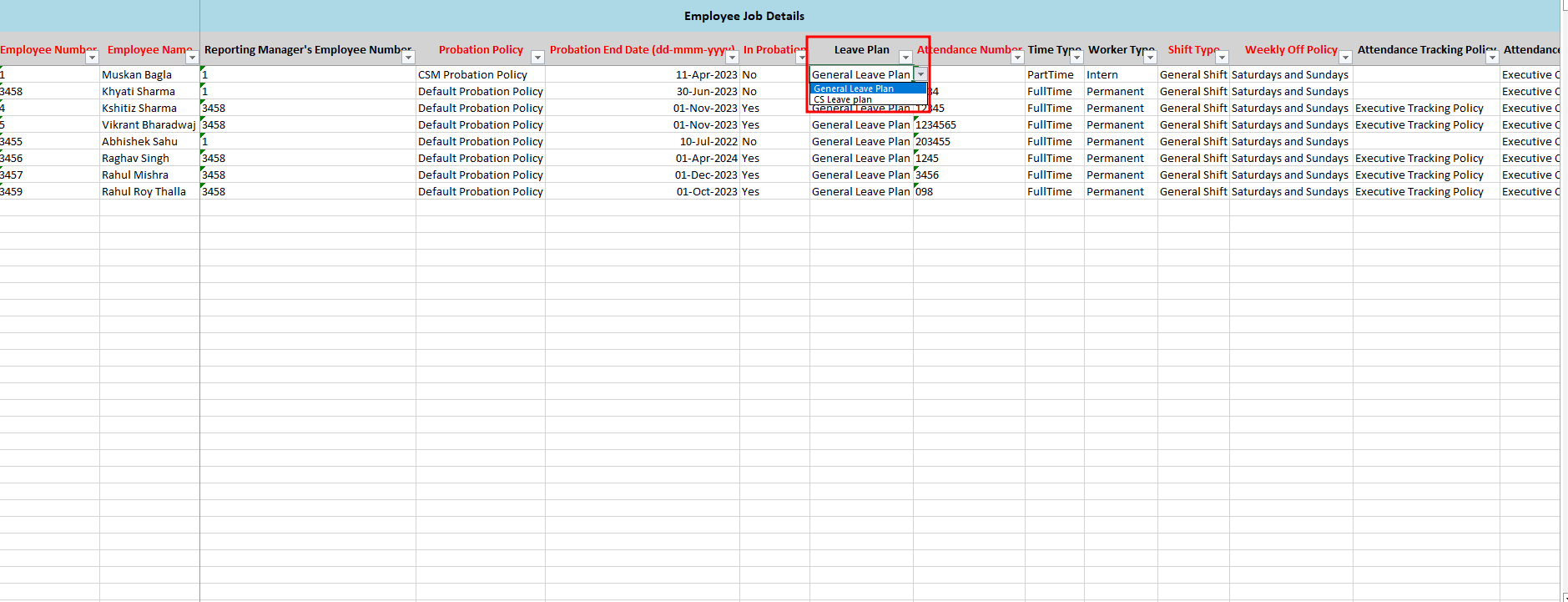
Task: Click the Weekly Off Policy filter arrow
Action: point(1345,58)
